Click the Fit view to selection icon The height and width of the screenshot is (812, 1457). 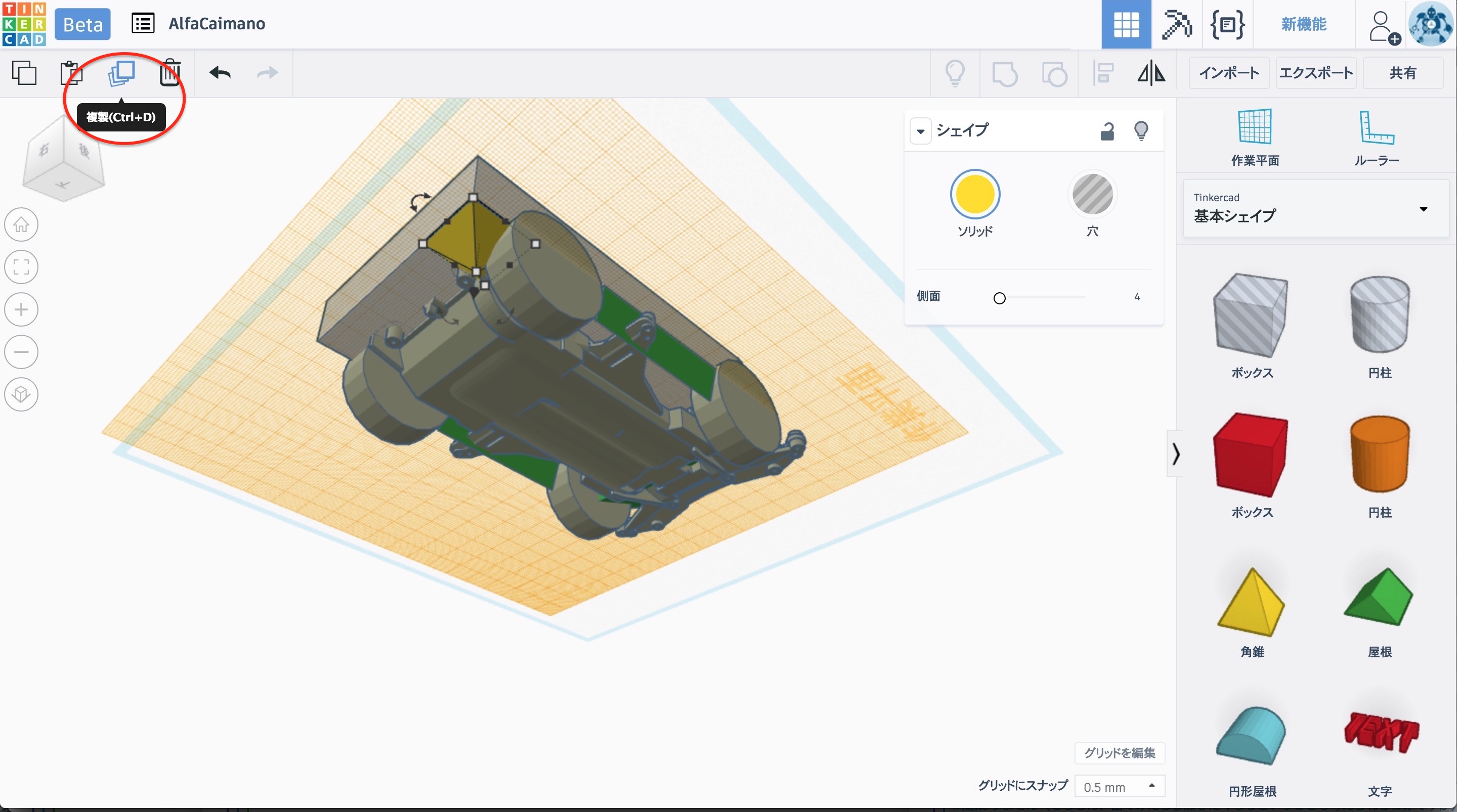pyautogui.click(x=21, y=267)
